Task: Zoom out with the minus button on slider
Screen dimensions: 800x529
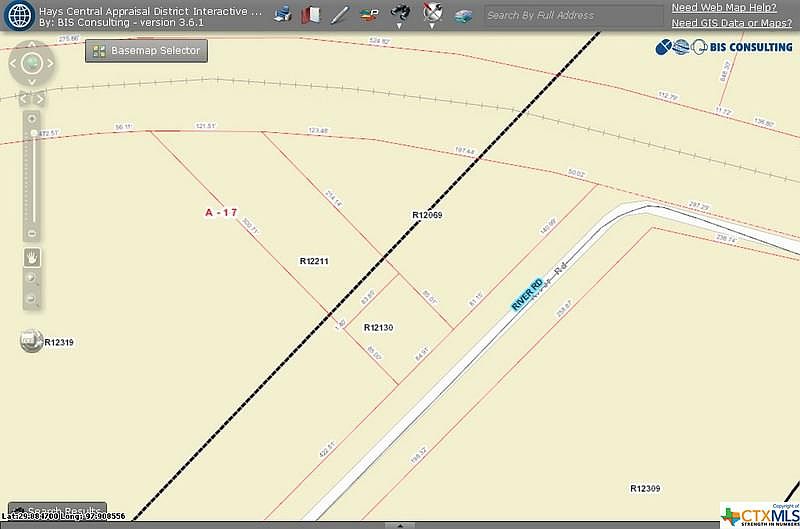Action: [x=32, y=234]
